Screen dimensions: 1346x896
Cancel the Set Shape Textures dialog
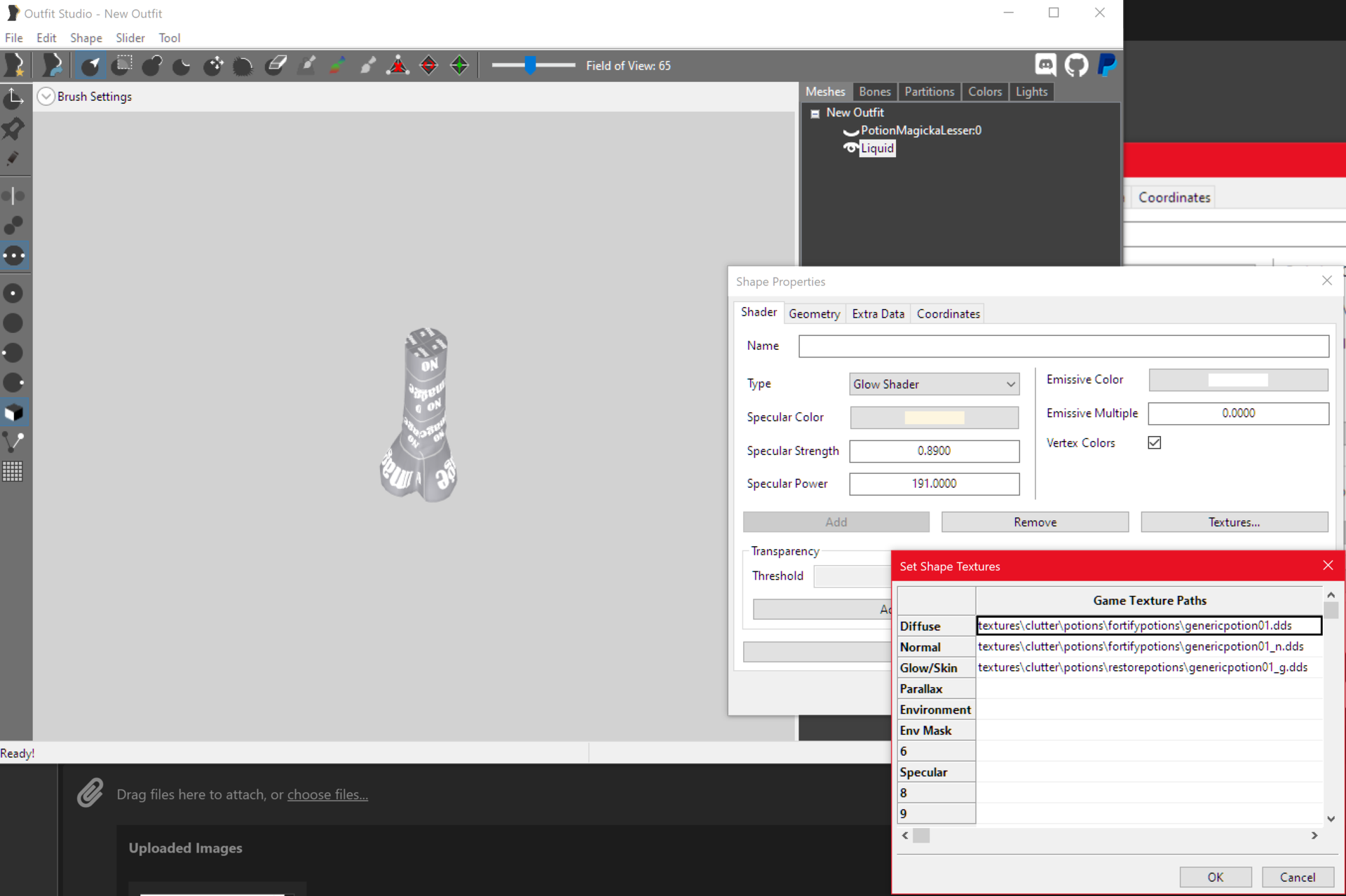tap(1298, 877)
